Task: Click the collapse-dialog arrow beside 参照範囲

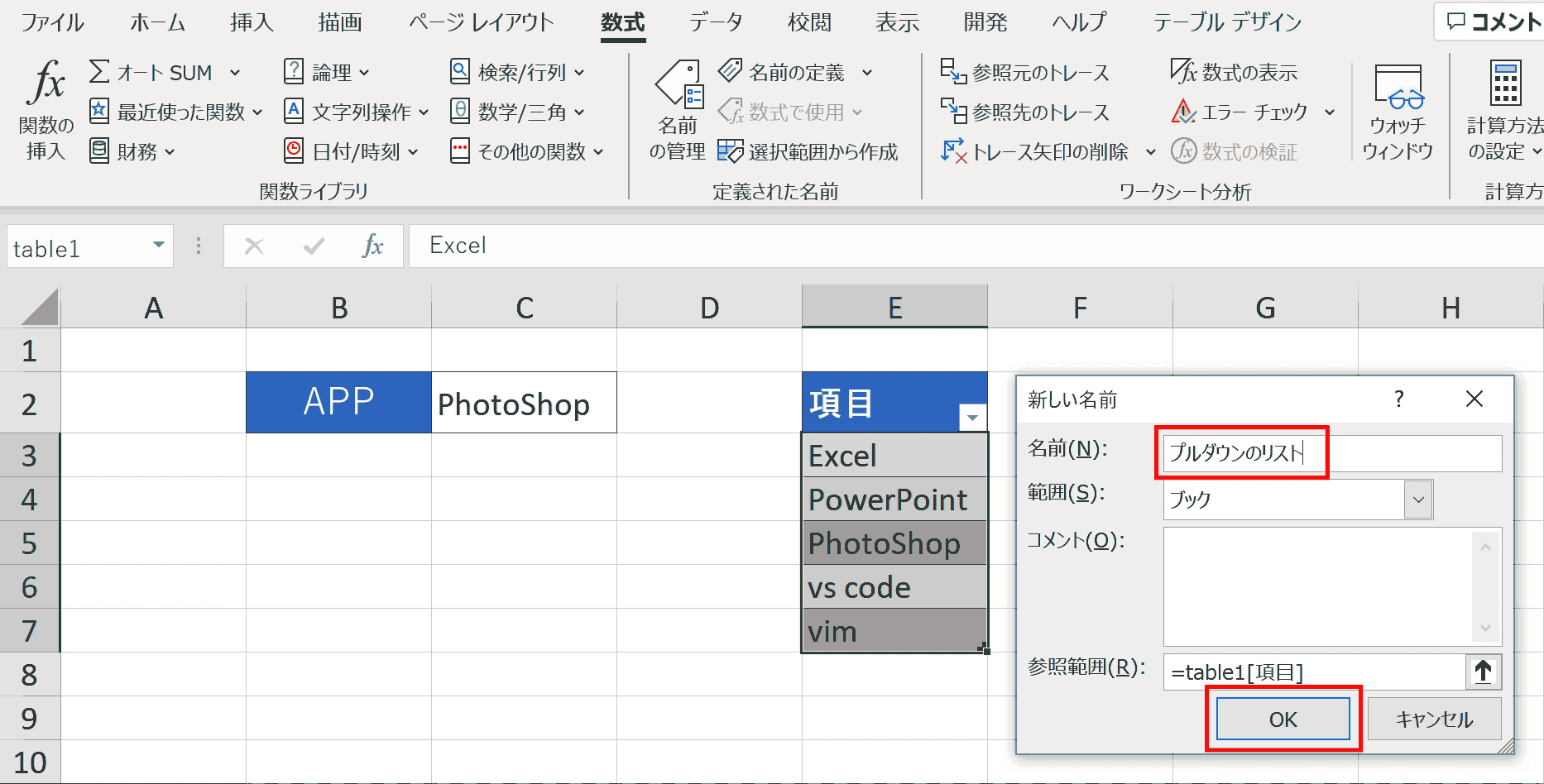Action: (x=1483, y=672)
